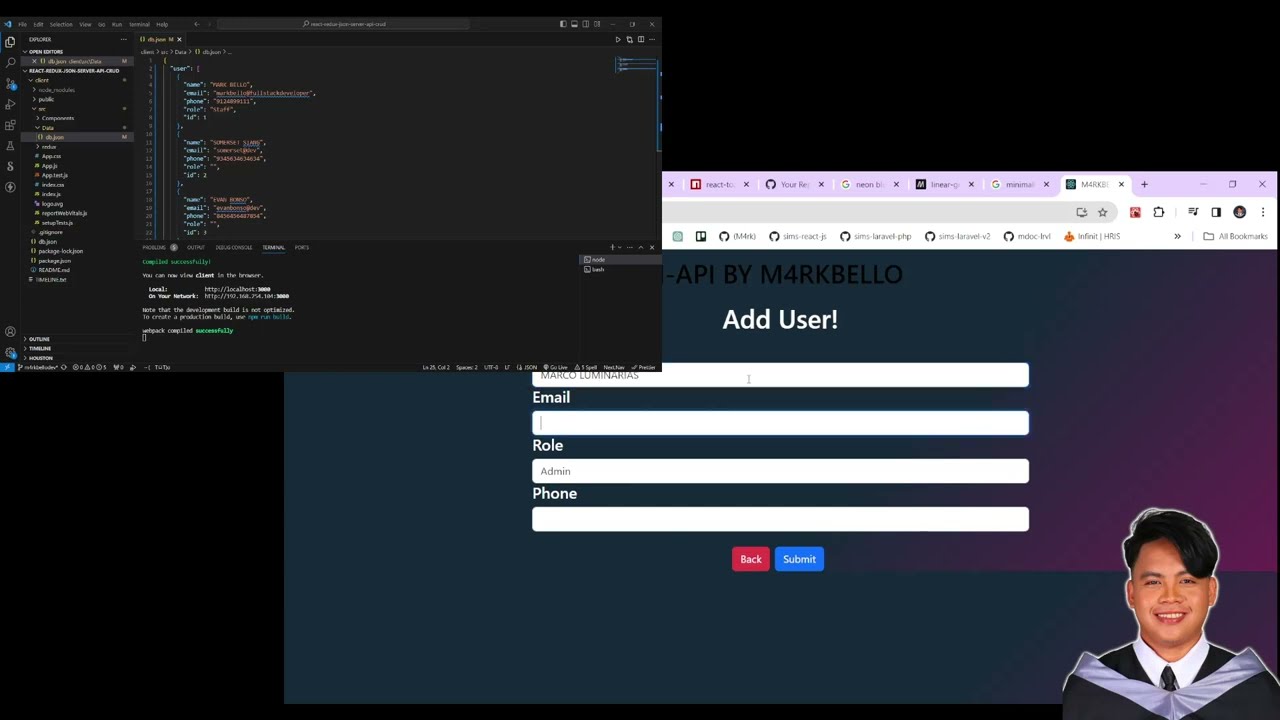The image size is (1280, 720).
Task: Toggle VS Code secondary sidebar layout icon
Action: (585, 24)
